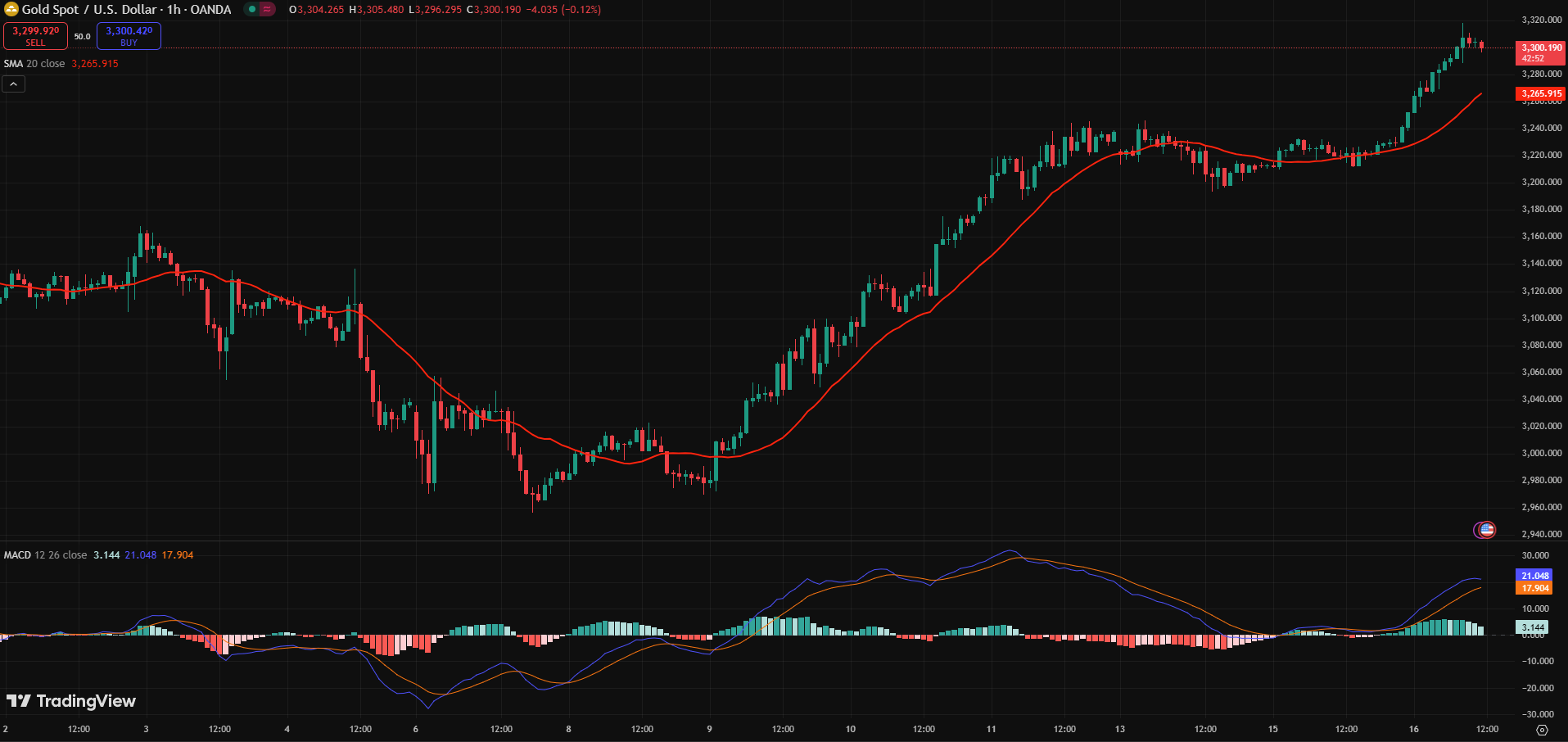Collapse the indicator legend with chevron button
This screenshot has width=1568, height=742.
tap(14, 84)
